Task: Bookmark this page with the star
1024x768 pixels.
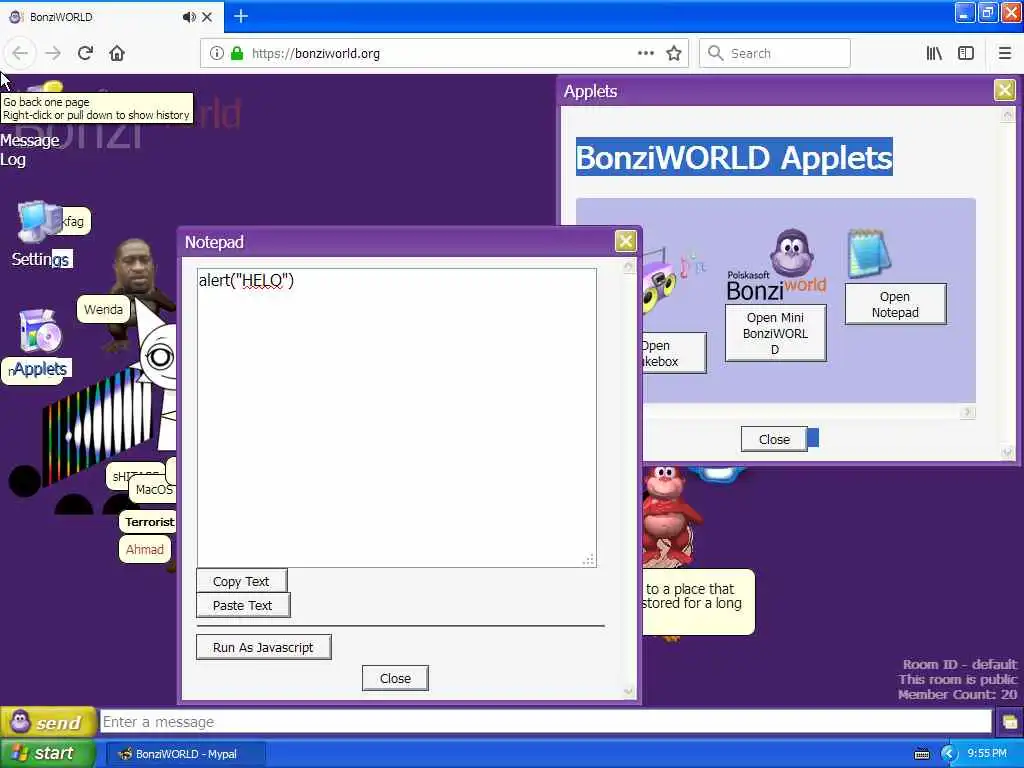Action: pyautogui.click(x=674, y=53)
